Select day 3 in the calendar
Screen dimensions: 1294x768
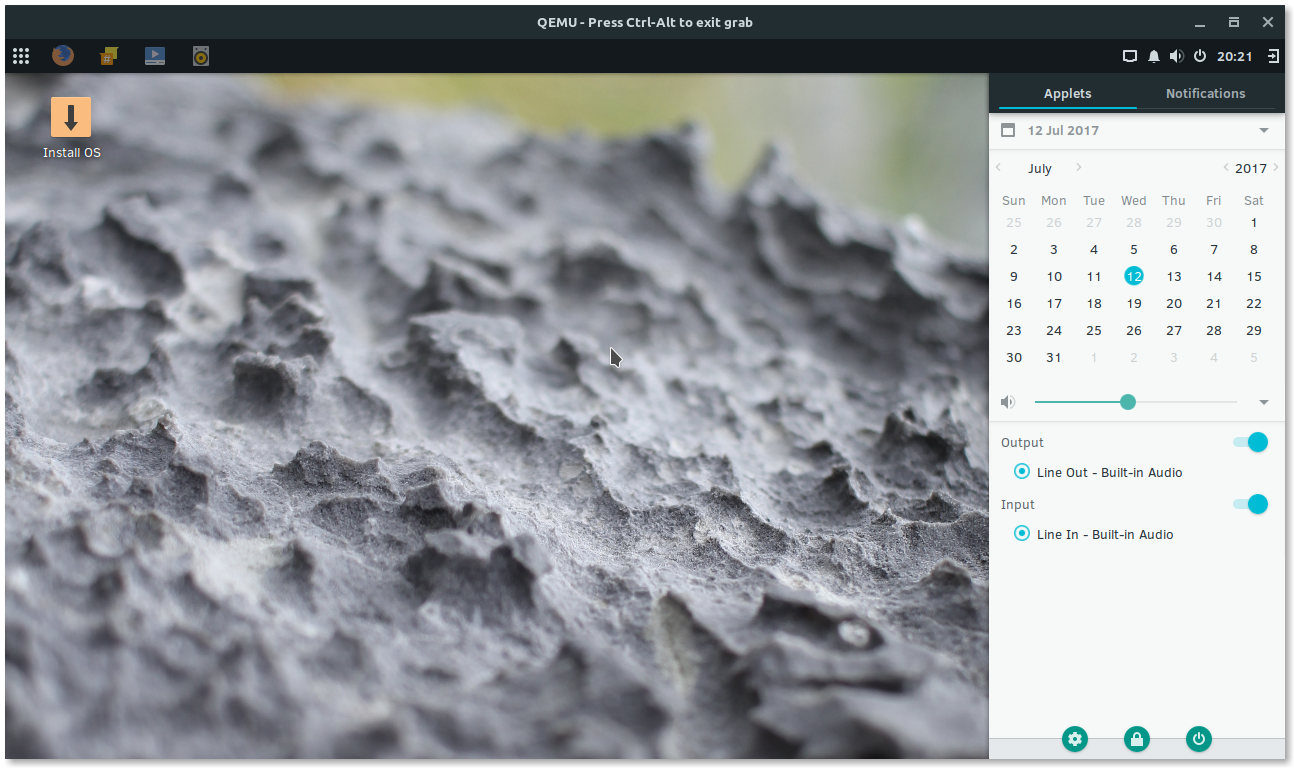click(x=1054, y=250)
